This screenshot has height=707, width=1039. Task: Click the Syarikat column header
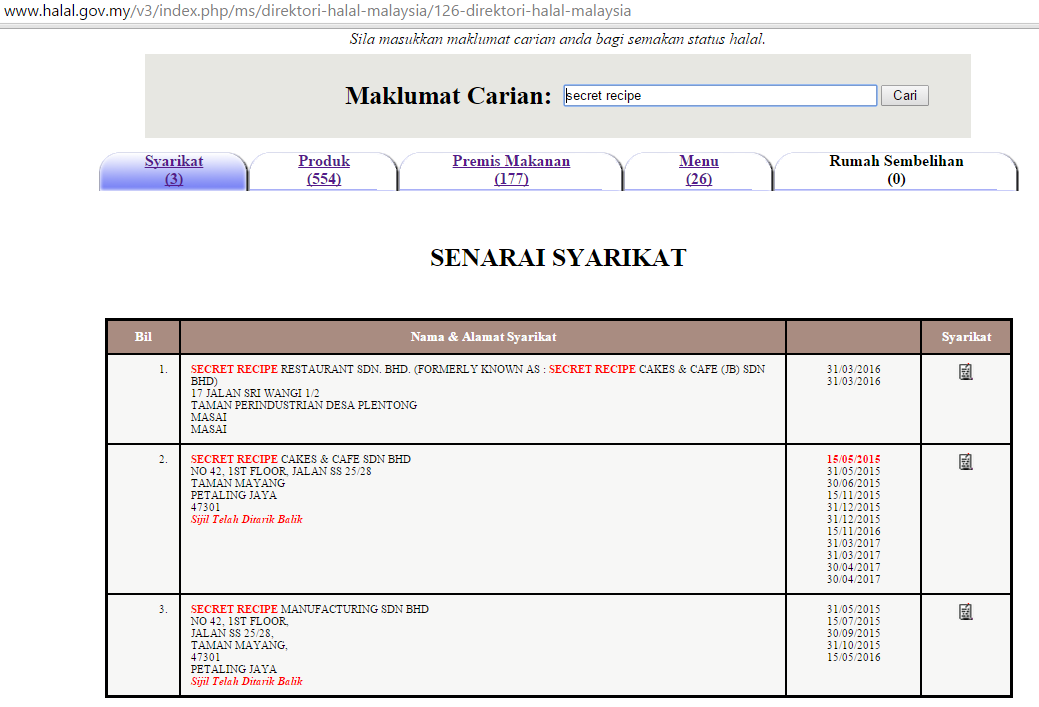(966, 337)
